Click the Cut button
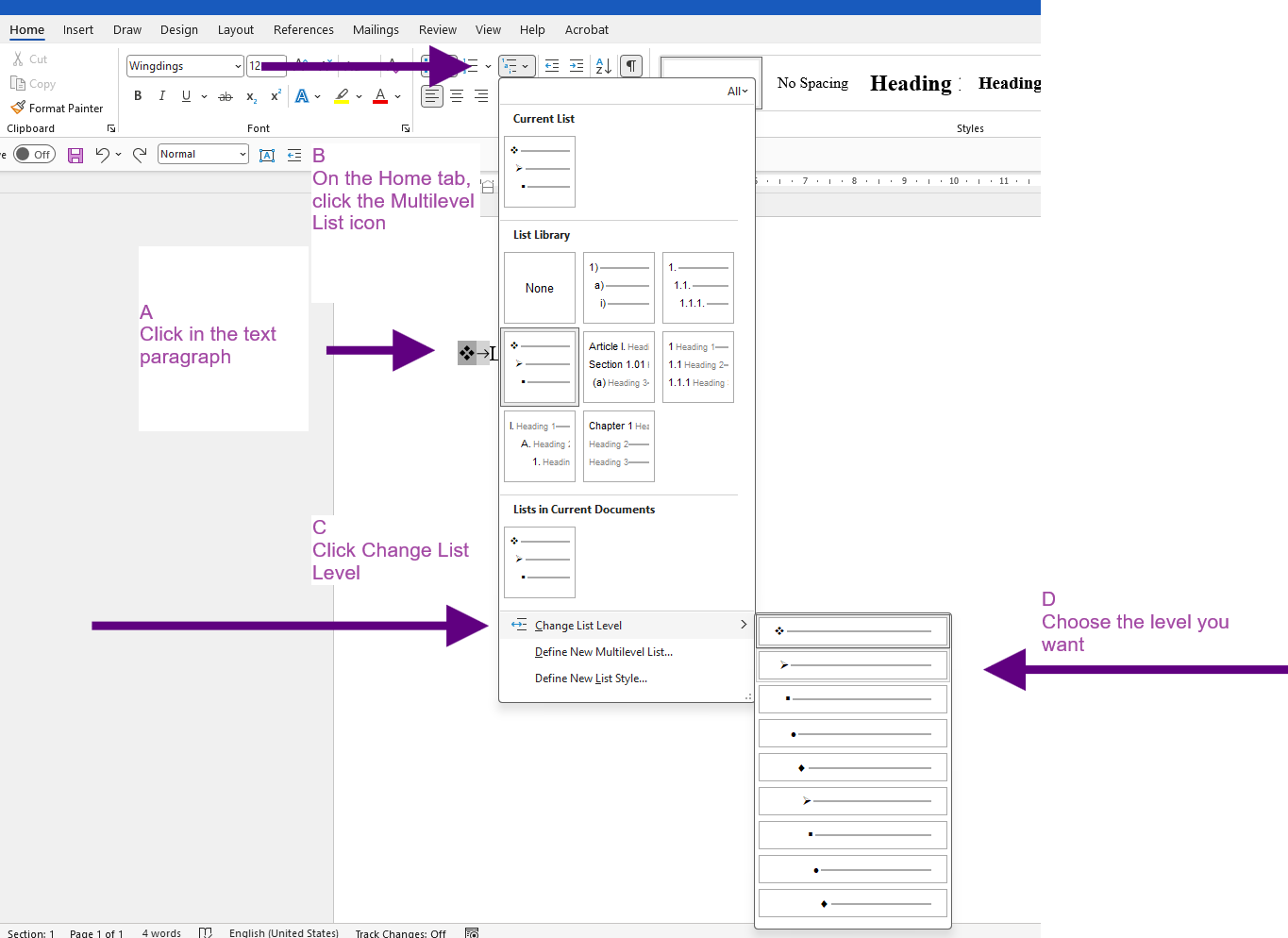This screenshot has height=938, width=1288. coord(29,59)
